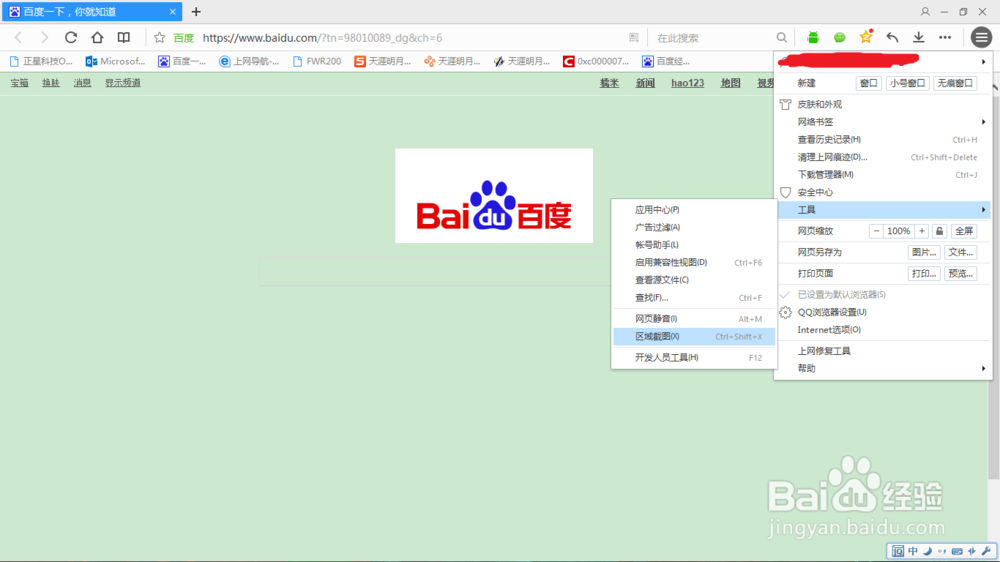Close the hamburger main menu button
This screenshot has height=562, width=1000.
tap(982, 38)
